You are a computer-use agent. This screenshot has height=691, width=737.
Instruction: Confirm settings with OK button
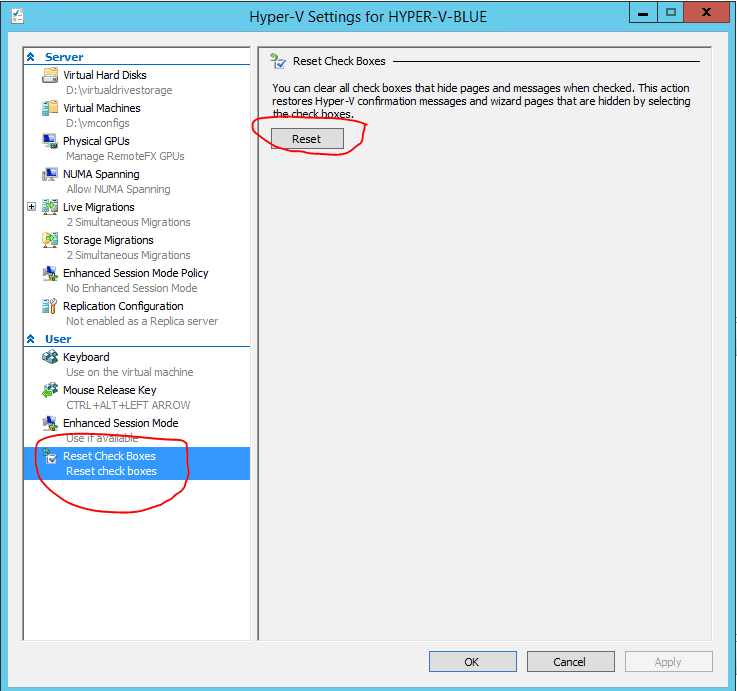(472, 662)
